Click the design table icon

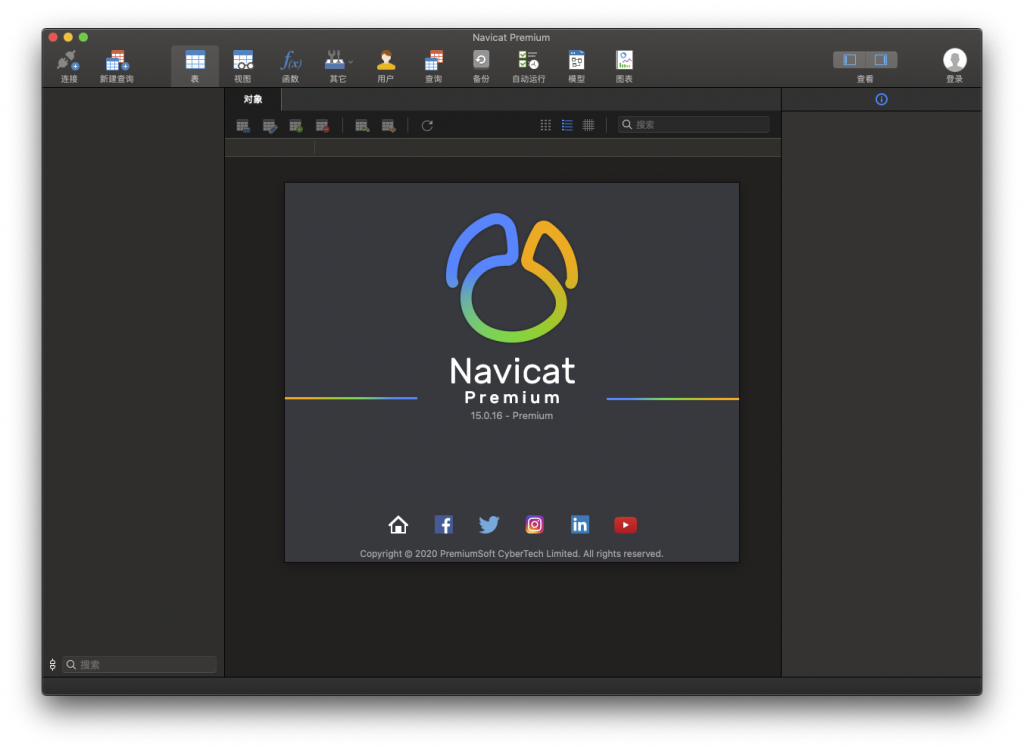coord(270,125)
